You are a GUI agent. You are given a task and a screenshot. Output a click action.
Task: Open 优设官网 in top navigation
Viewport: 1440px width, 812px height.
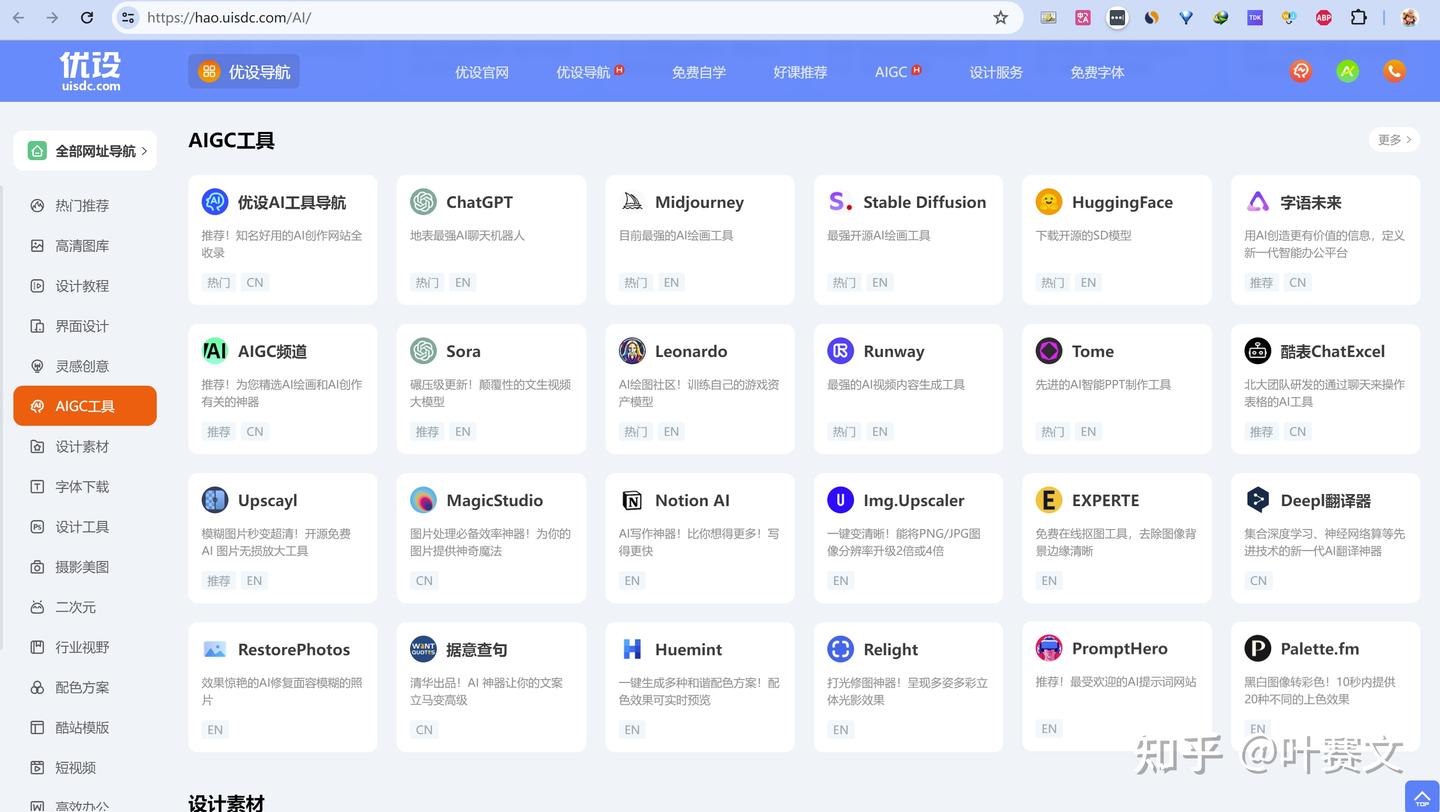[x=482, y=72]
